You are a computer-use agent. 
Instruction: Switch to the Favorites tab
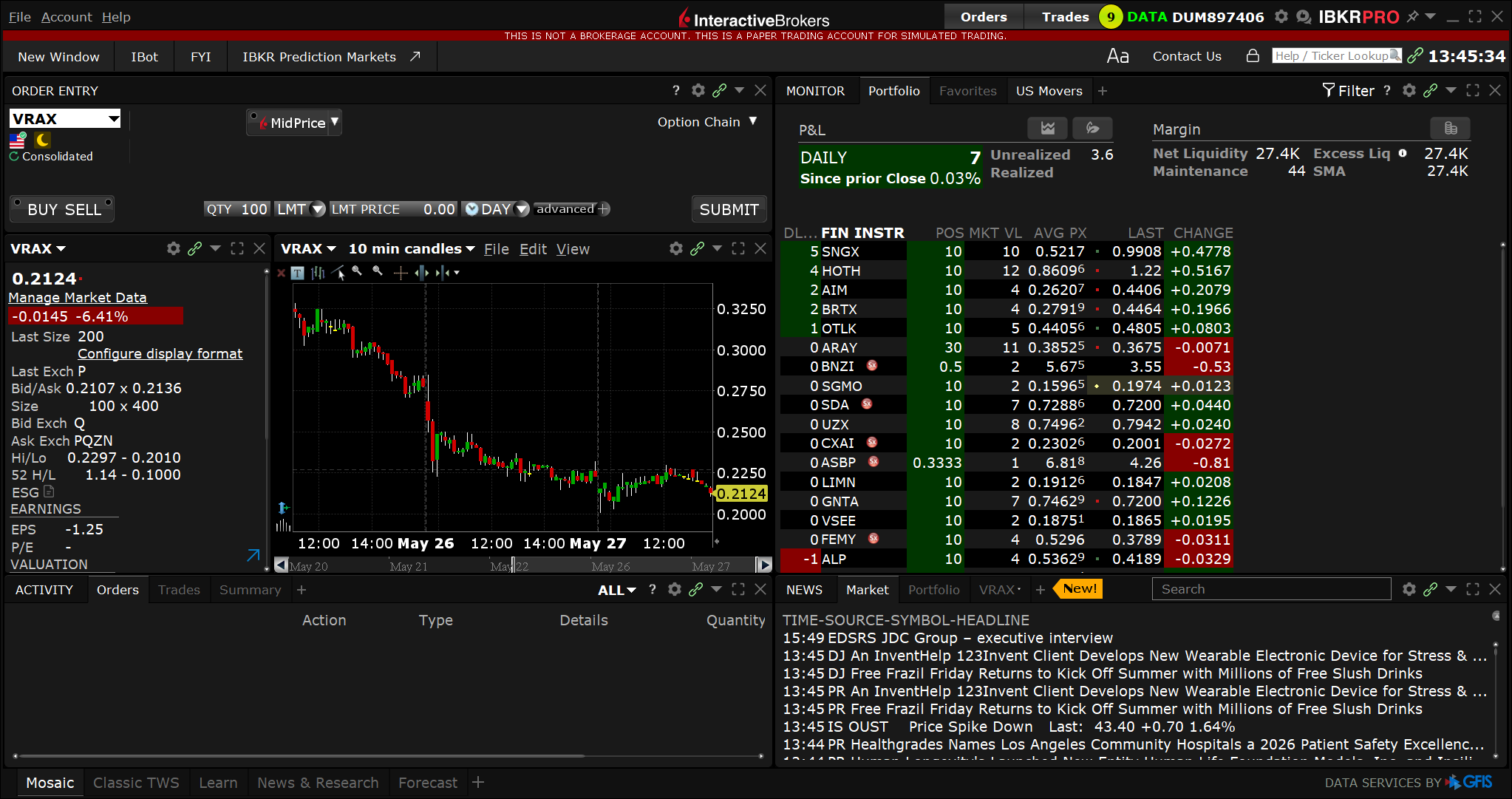[967, 91]
